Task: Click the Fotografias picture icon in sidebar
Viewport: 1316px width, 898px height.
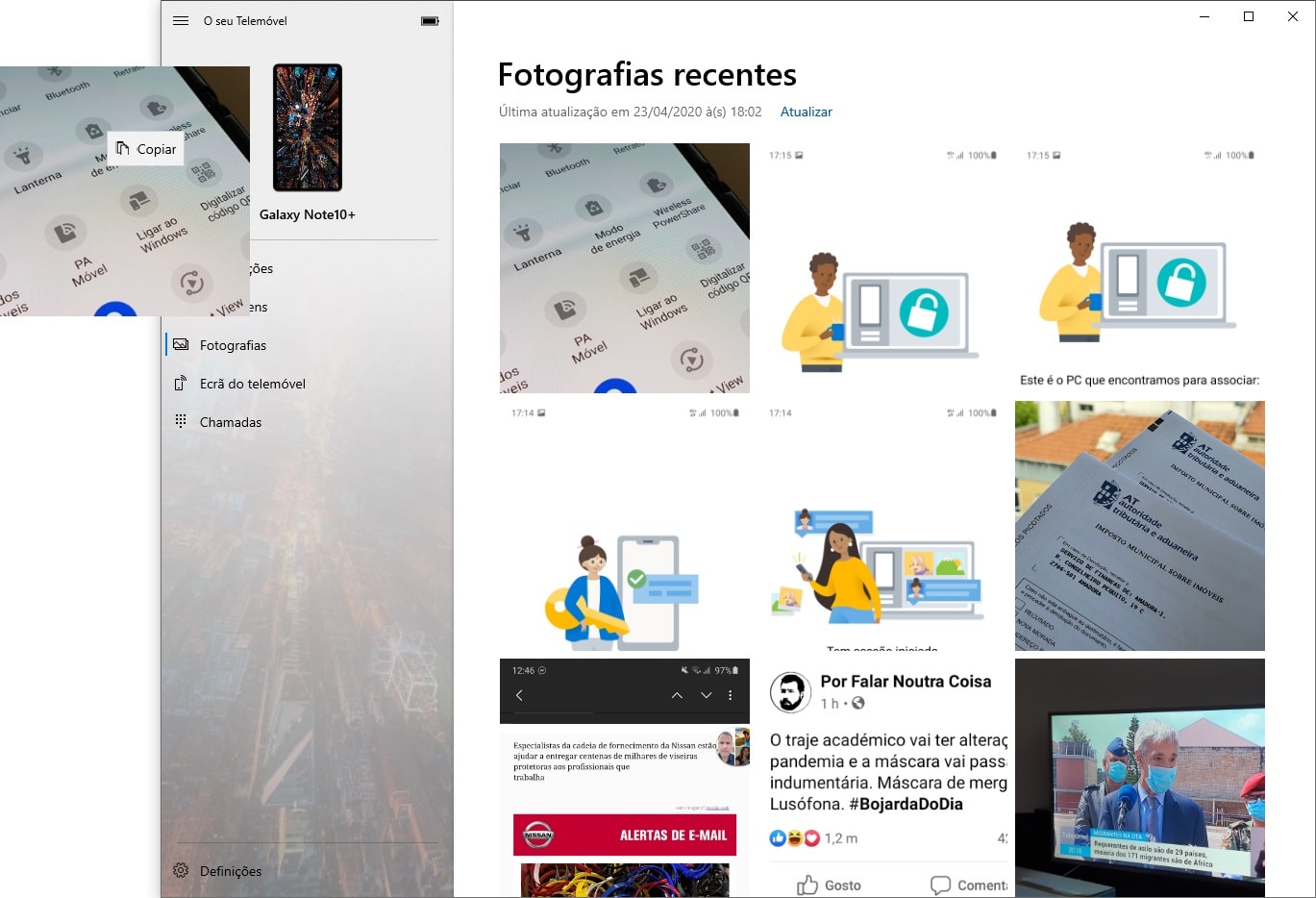Action: 181,344
